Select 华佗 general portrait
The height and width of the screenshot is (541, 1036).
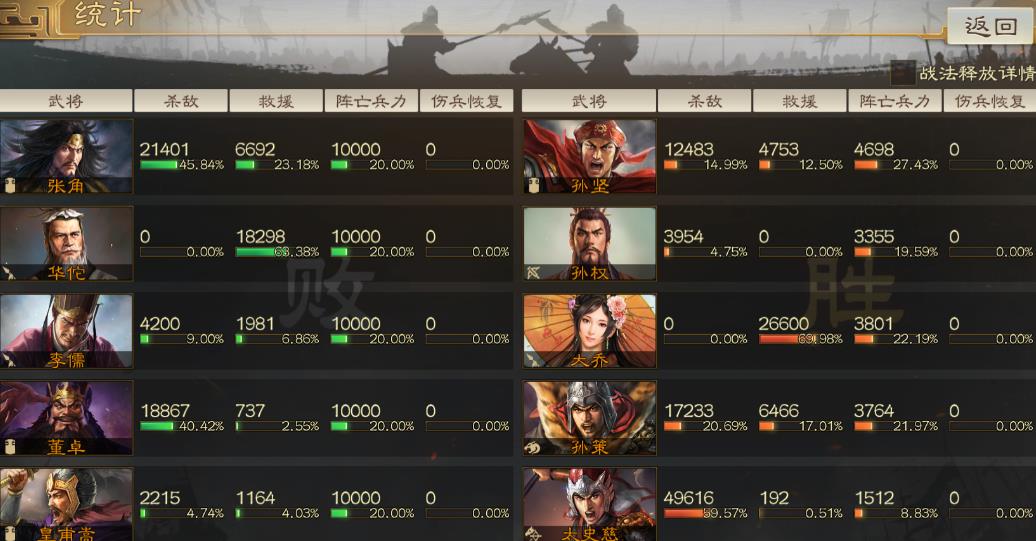click(x=66, y=244)
